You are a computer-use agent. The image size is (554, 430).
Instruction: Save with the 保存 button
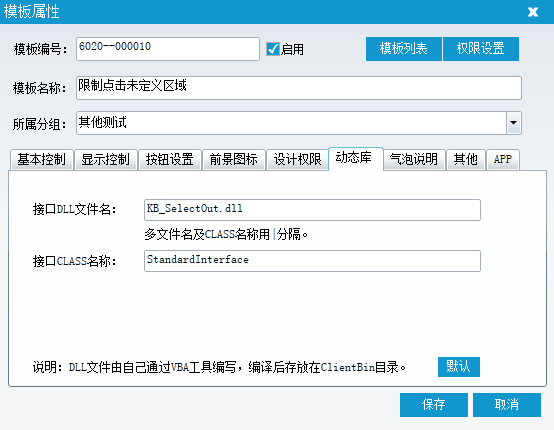[x=434, y=405]
